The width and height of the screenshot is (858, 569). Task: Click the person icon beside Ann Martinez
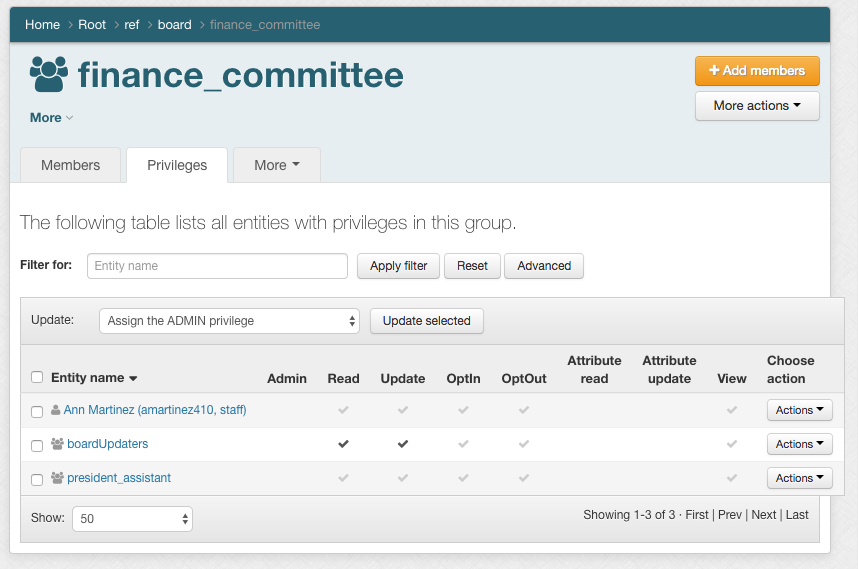point(56,410)
